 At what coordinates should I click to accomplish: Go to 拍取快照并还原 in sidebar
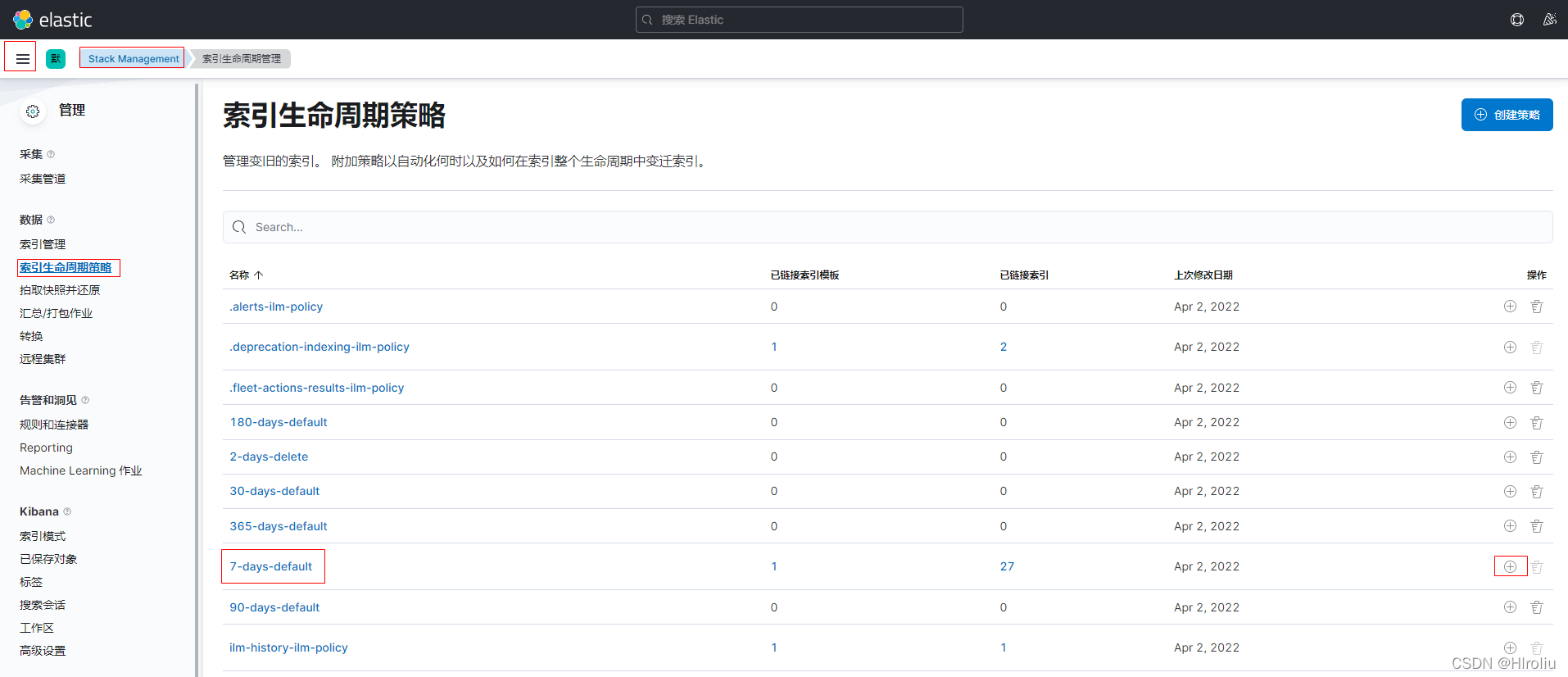[x=60, y=290]
